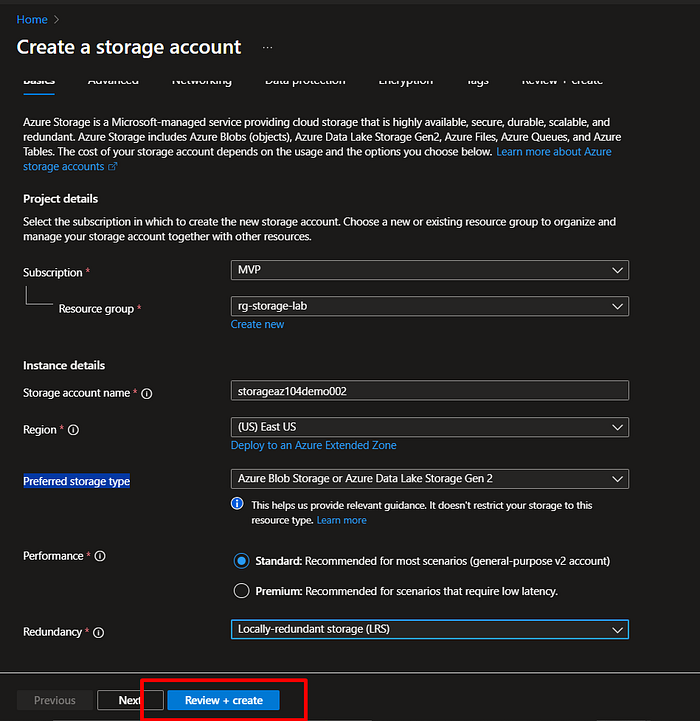Open the Subscription dropdown

429,270
